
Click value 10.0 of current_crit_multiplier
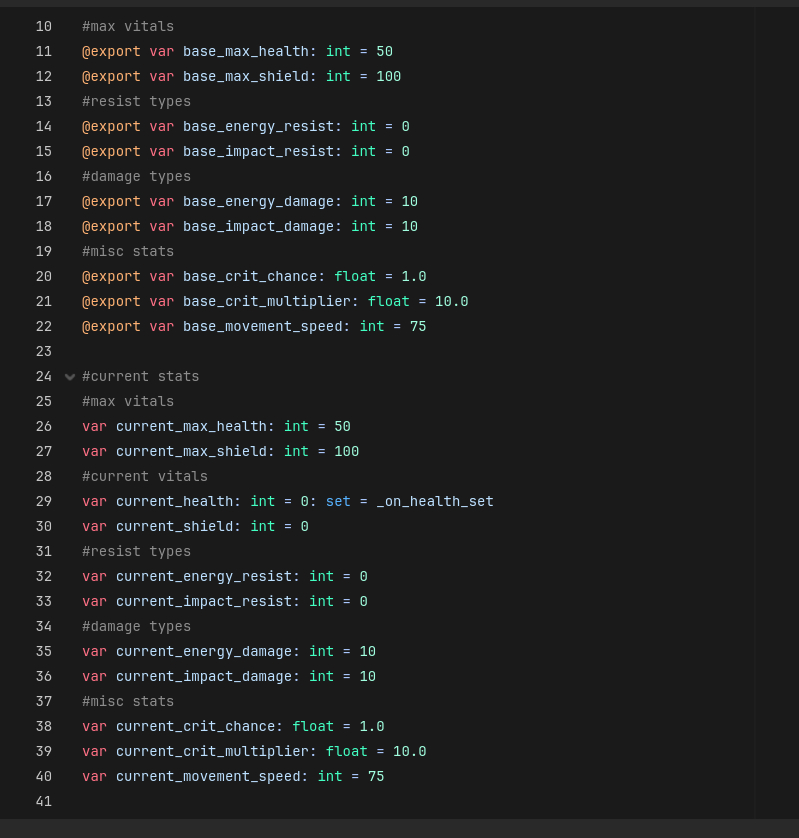(x=410, y=751)
